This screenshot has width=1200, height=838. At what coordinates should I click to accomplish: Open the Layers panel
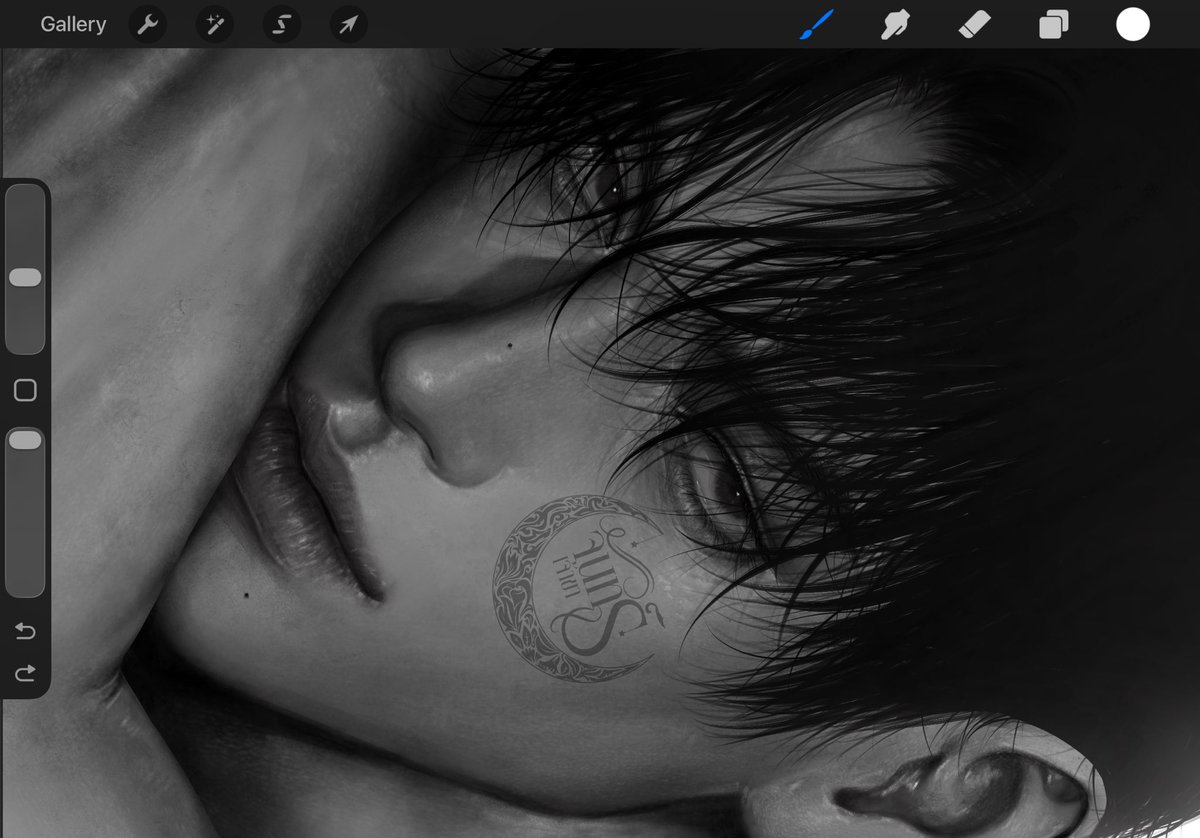click(1054, 25)
